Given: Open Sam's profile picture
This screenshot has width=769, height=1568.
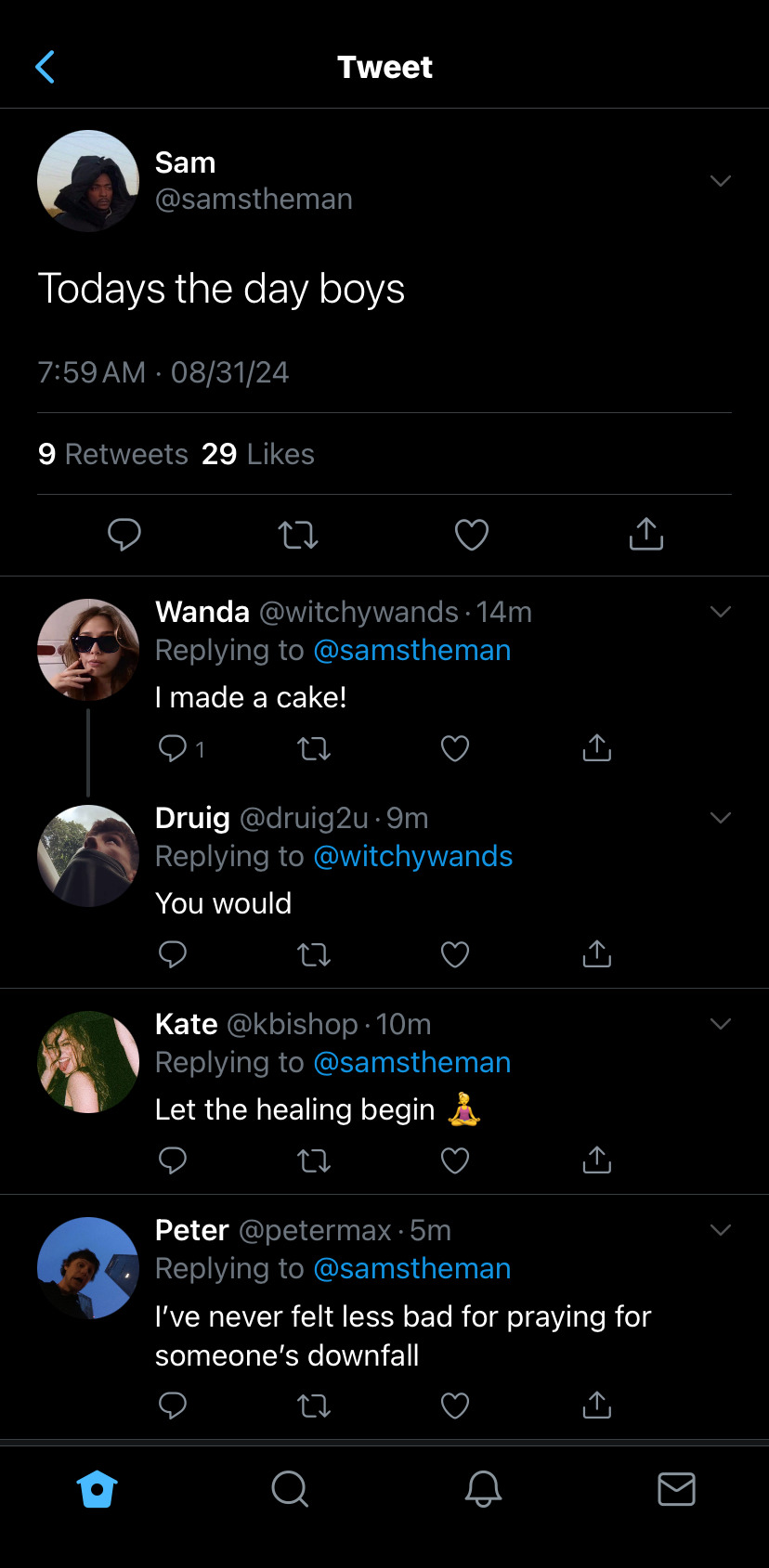Looking at the screenshot, I should 88,181.
